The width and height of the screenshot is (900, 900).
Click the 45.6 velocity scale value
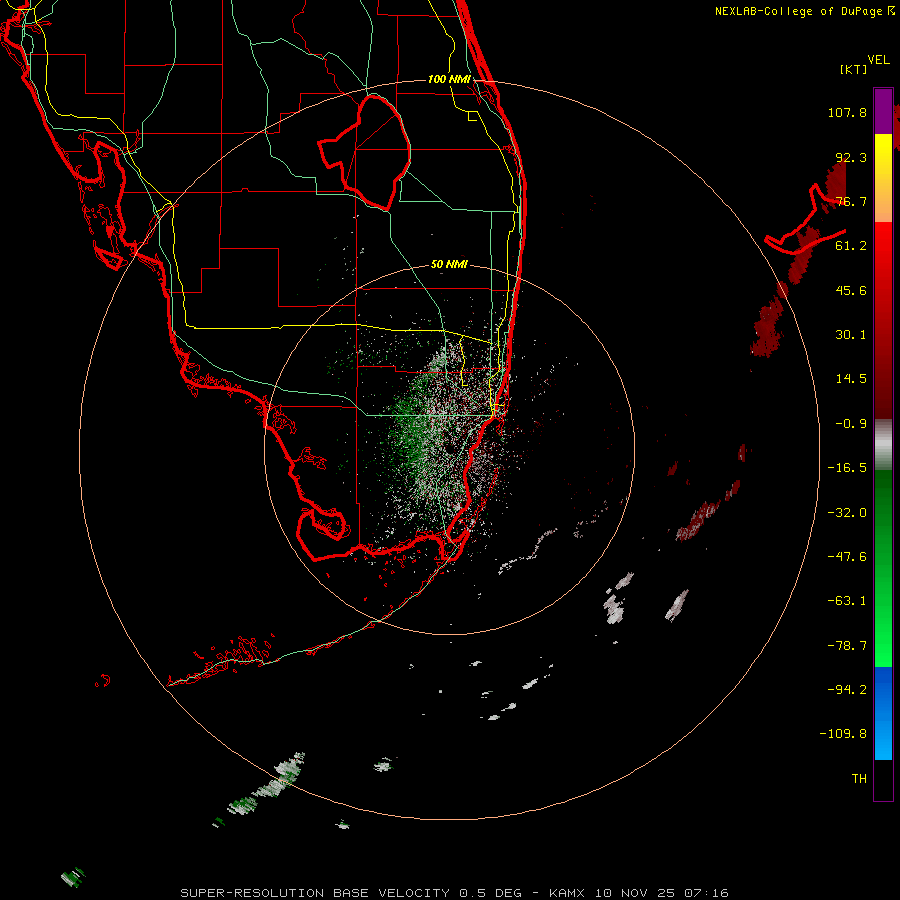pyautogui.click(x=851, y=290)
